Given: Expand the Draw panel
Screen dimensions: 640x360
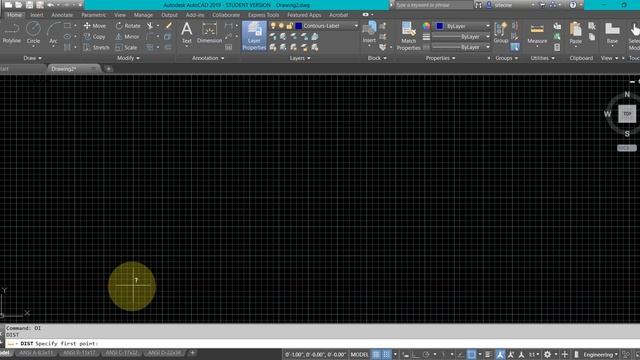Looking at the screenshot, I should [32, 58].
